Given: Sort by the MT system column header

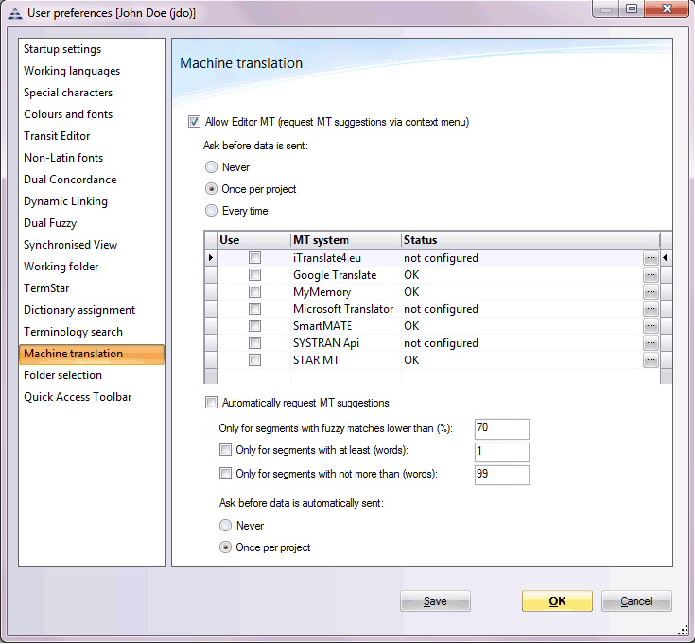Looking at the screenshot, I should coord(346,240).
